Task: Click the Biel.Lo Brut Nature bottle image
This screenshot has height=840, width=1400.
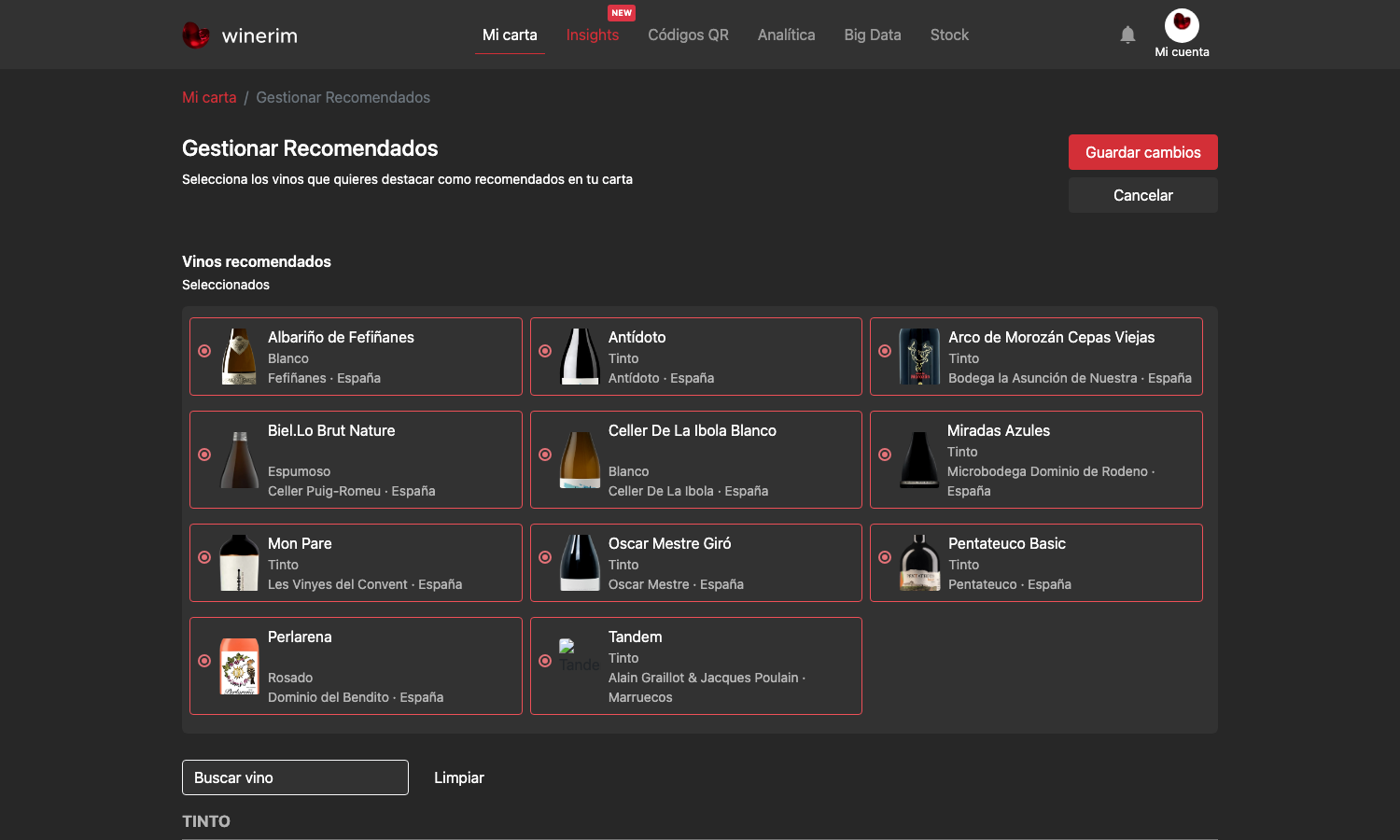Action: (239, 459)
